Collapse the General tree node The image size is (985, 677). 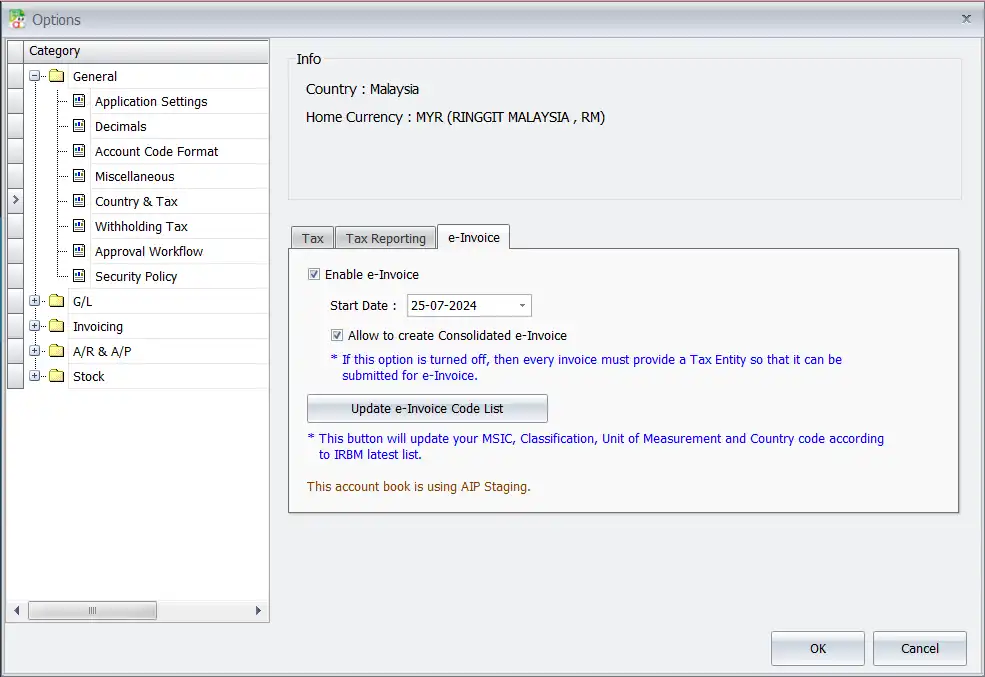pyautogui.click(x=36, y=76)
